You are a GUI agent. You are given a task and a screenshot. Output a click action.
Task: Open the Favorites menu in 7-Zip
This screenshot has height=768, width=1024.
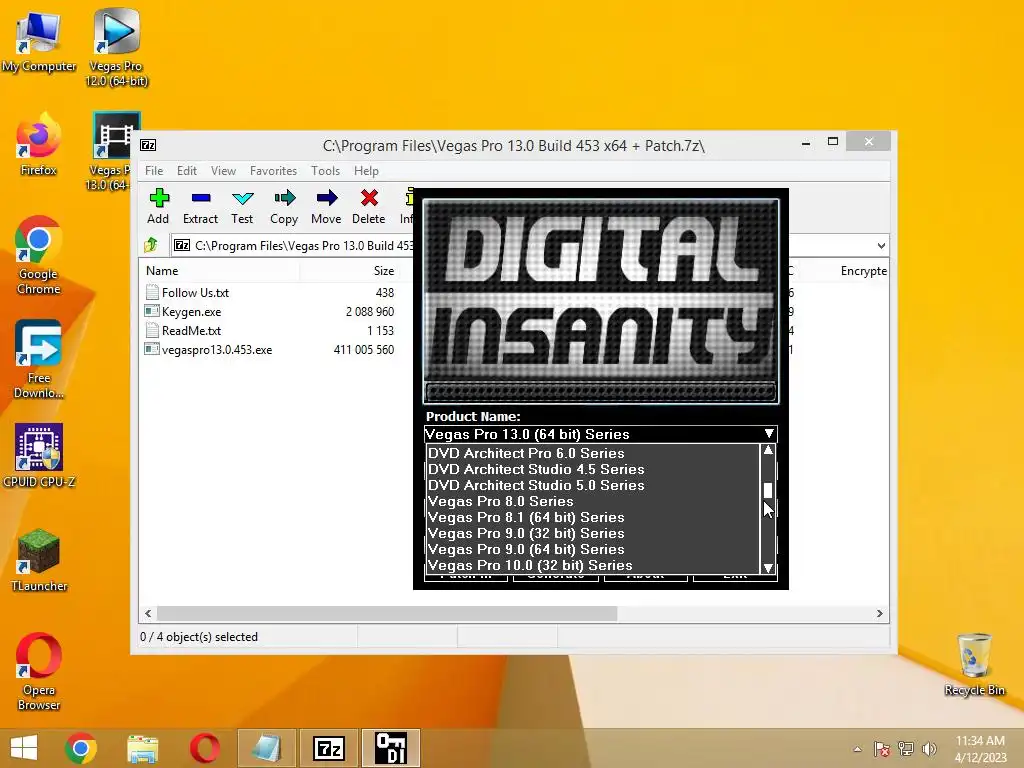pos(273,170)
